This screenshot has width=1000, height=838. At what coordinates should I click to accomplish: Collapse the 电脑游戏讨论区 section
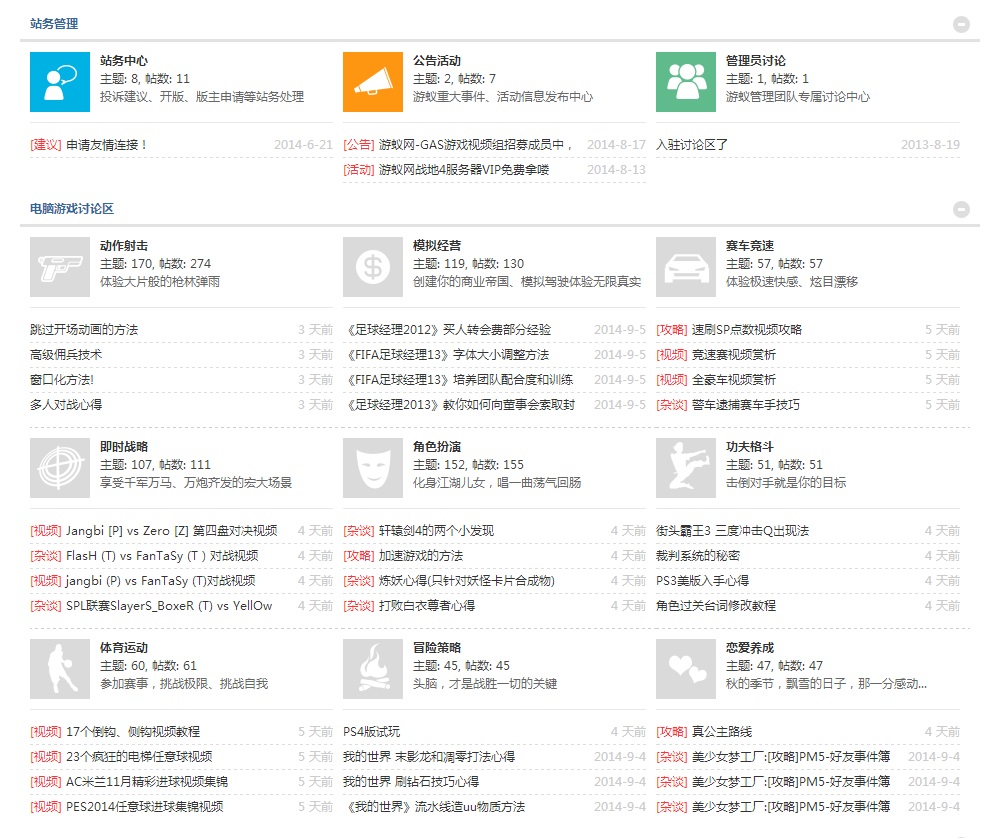click(962, 209)
